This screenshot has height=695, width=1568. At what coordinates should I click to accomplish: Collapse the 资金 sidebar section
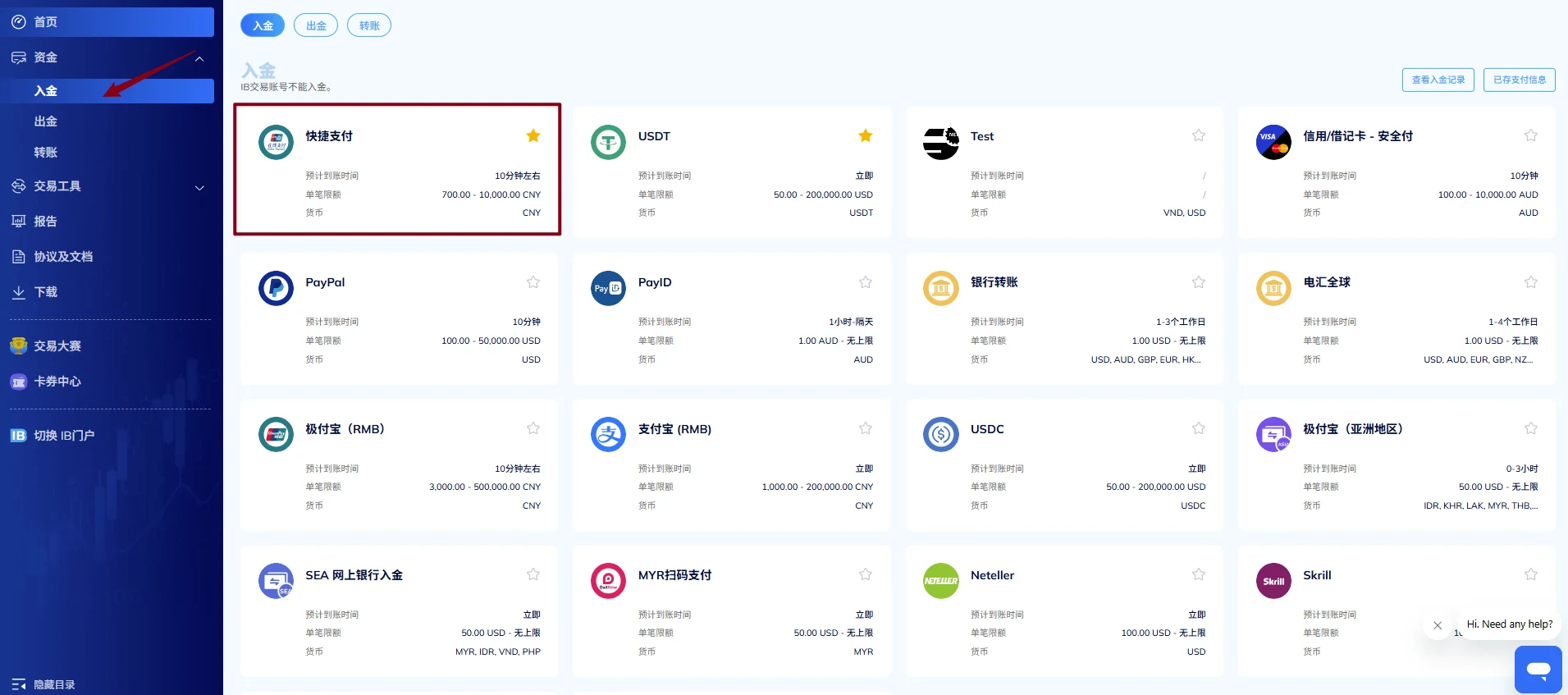coord(199,58)
